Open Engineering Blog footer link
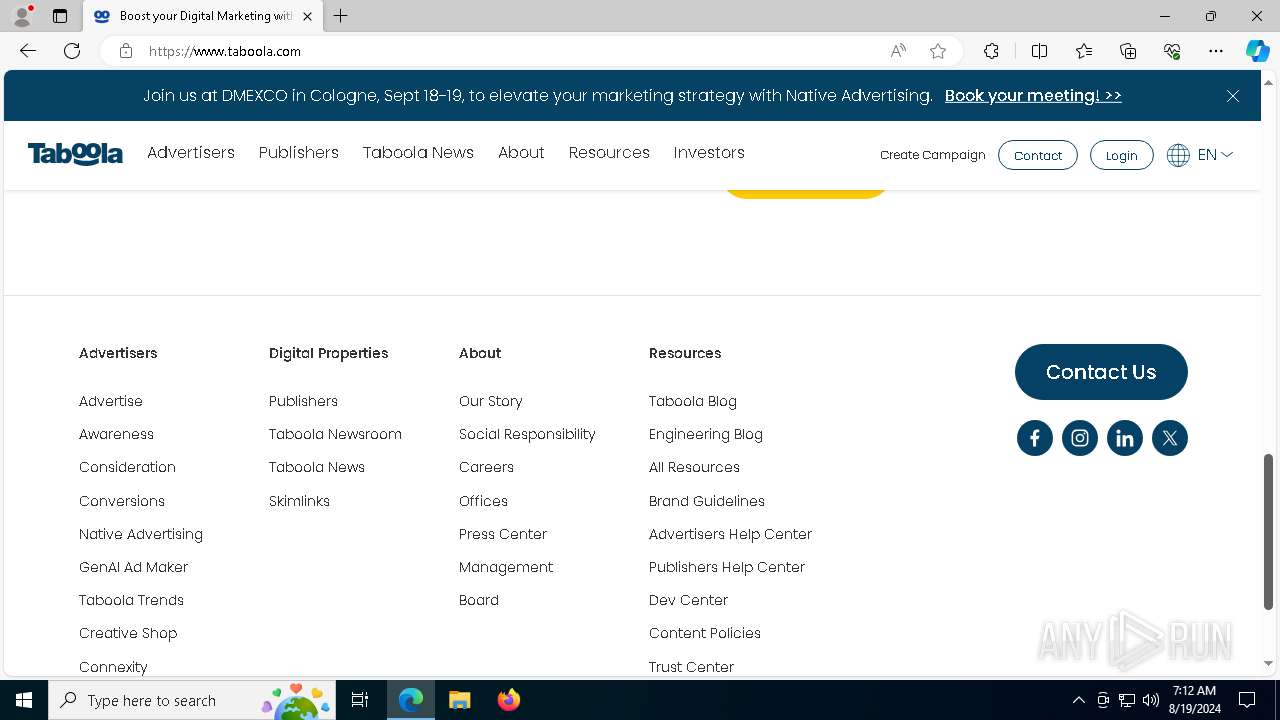This screenshot has width=1280, height=720. point(705,434)
